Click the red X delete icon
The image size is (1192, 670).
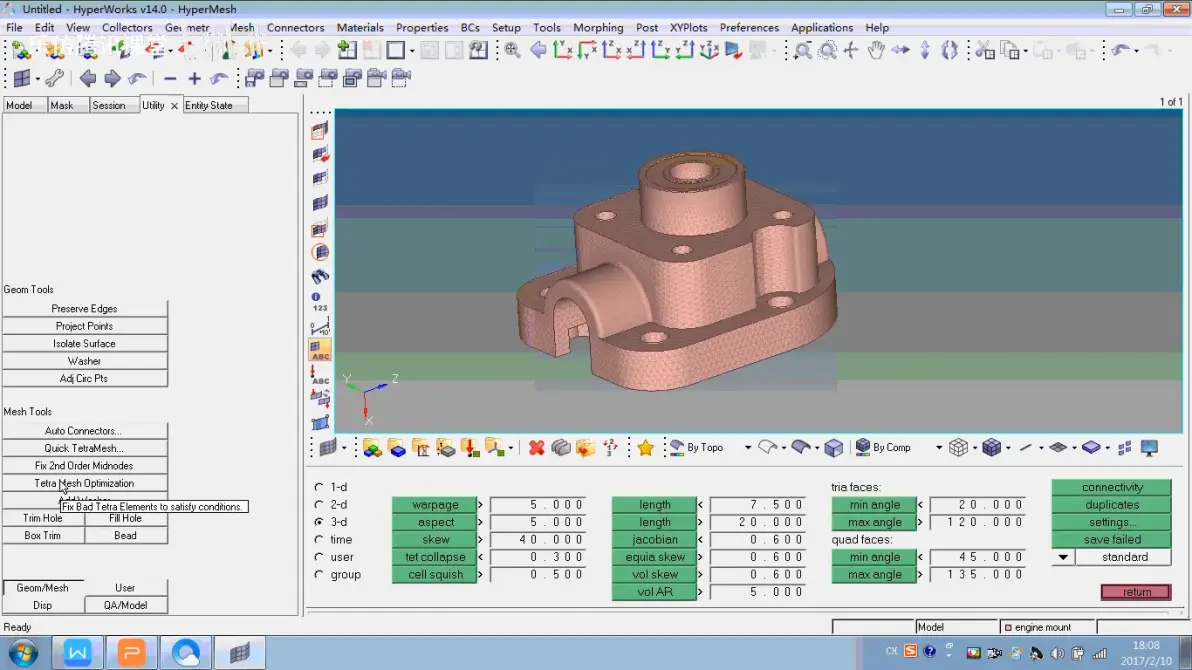click(x=537, y=448)
